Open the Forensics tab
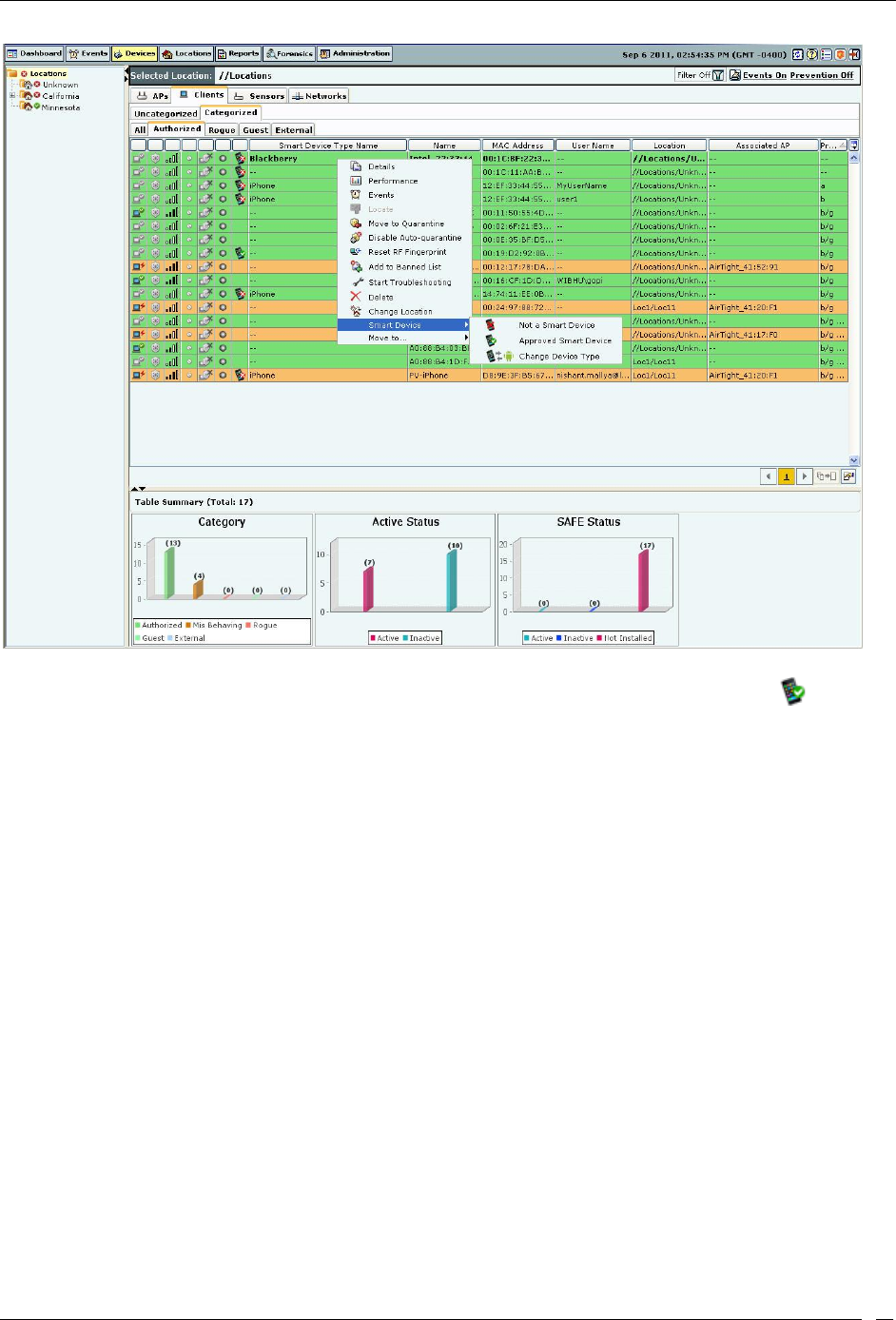896x1320 pixels. coord(289,54)
